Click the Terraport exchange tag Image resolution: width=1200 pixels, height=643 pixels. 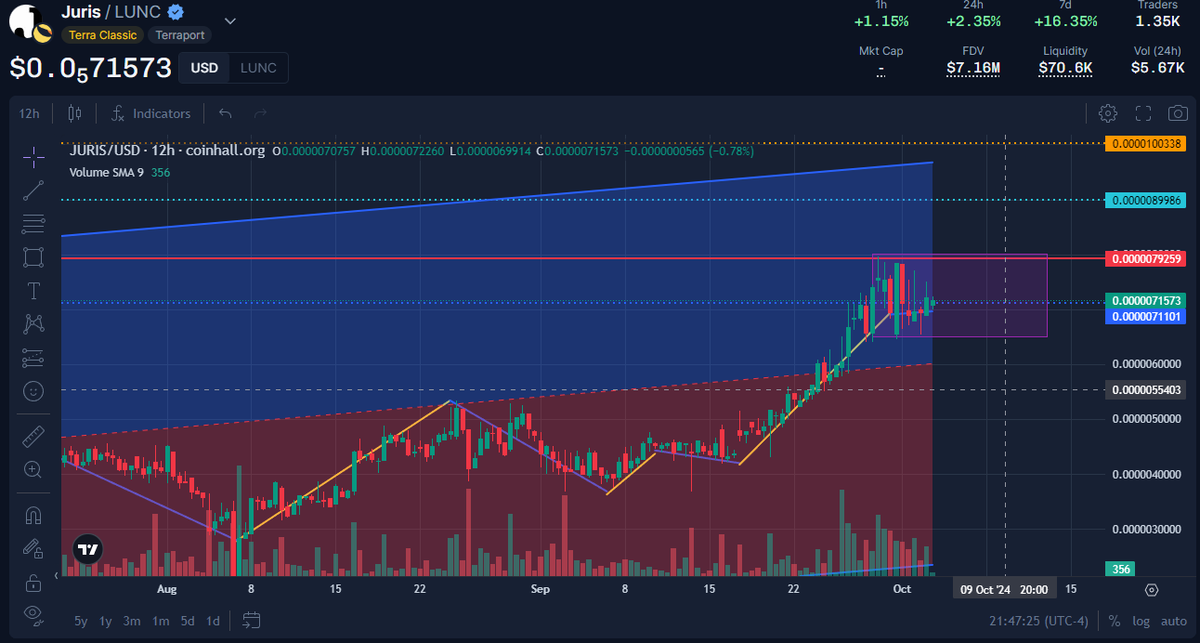[x=180, y=35]
